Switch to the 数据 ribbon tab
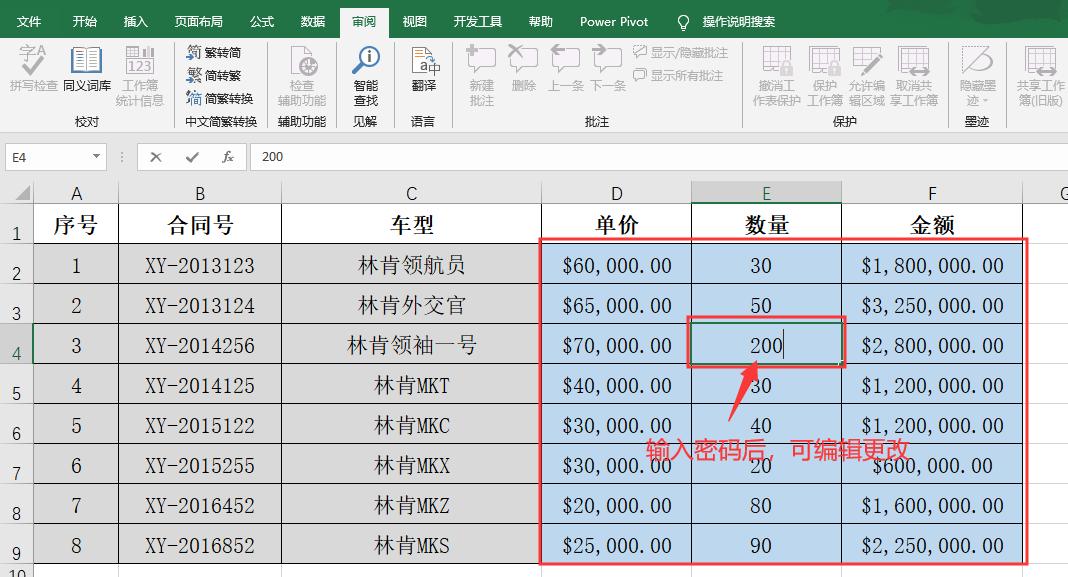This screenshot has height=577, width=1068. coord(312,21)
